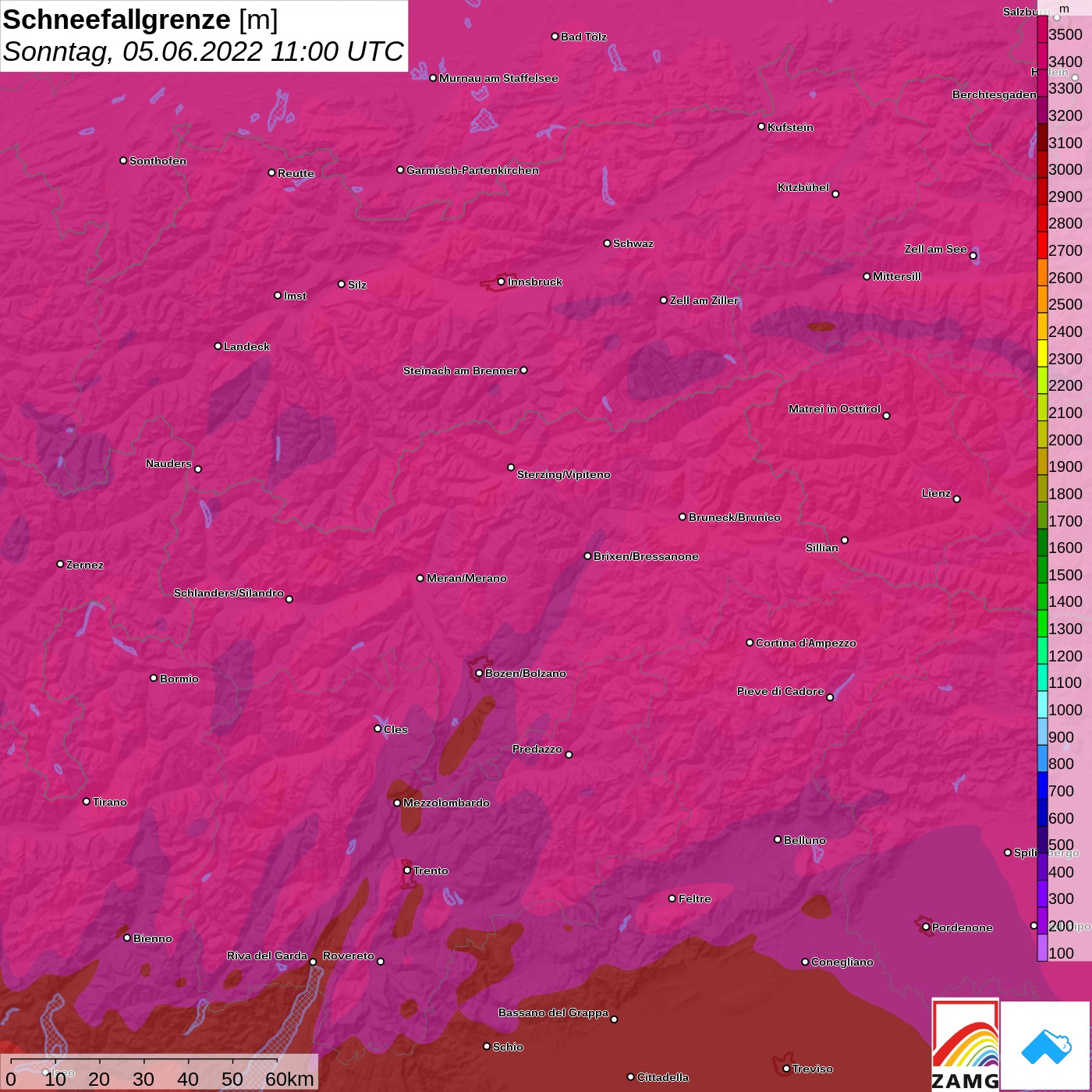Select the red 2700 legend swatch

[x=1042, y=245]
